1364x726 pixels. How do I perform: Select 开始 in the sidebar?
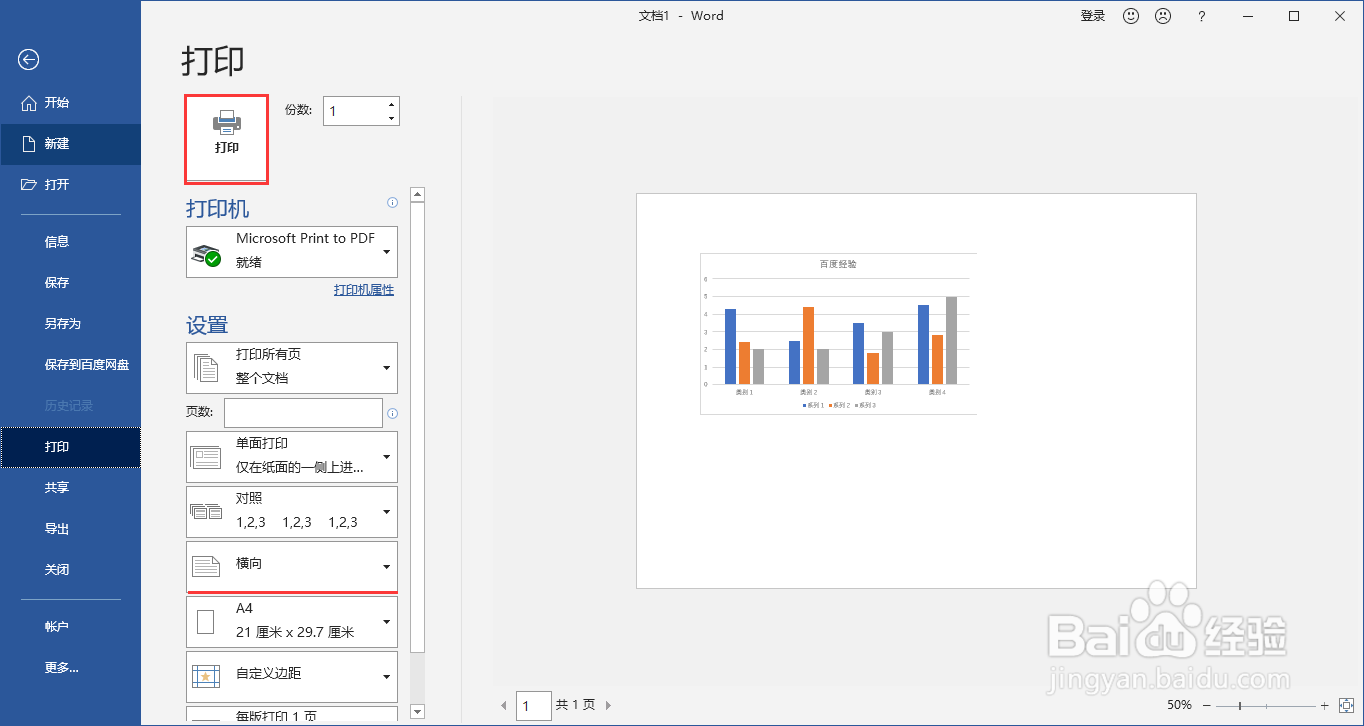[x=70, y=103]
